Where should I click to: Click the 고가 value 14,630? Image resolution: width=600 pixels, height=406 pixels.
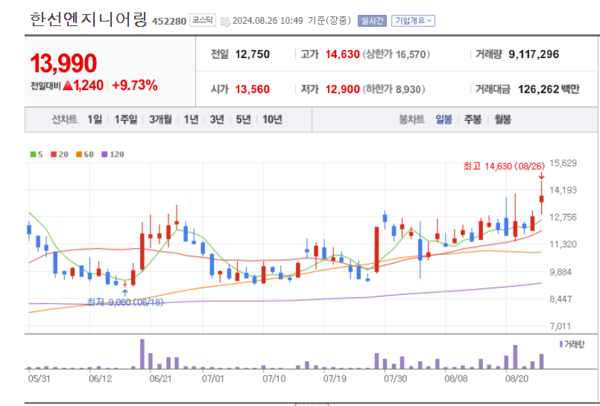coord(342,54)
